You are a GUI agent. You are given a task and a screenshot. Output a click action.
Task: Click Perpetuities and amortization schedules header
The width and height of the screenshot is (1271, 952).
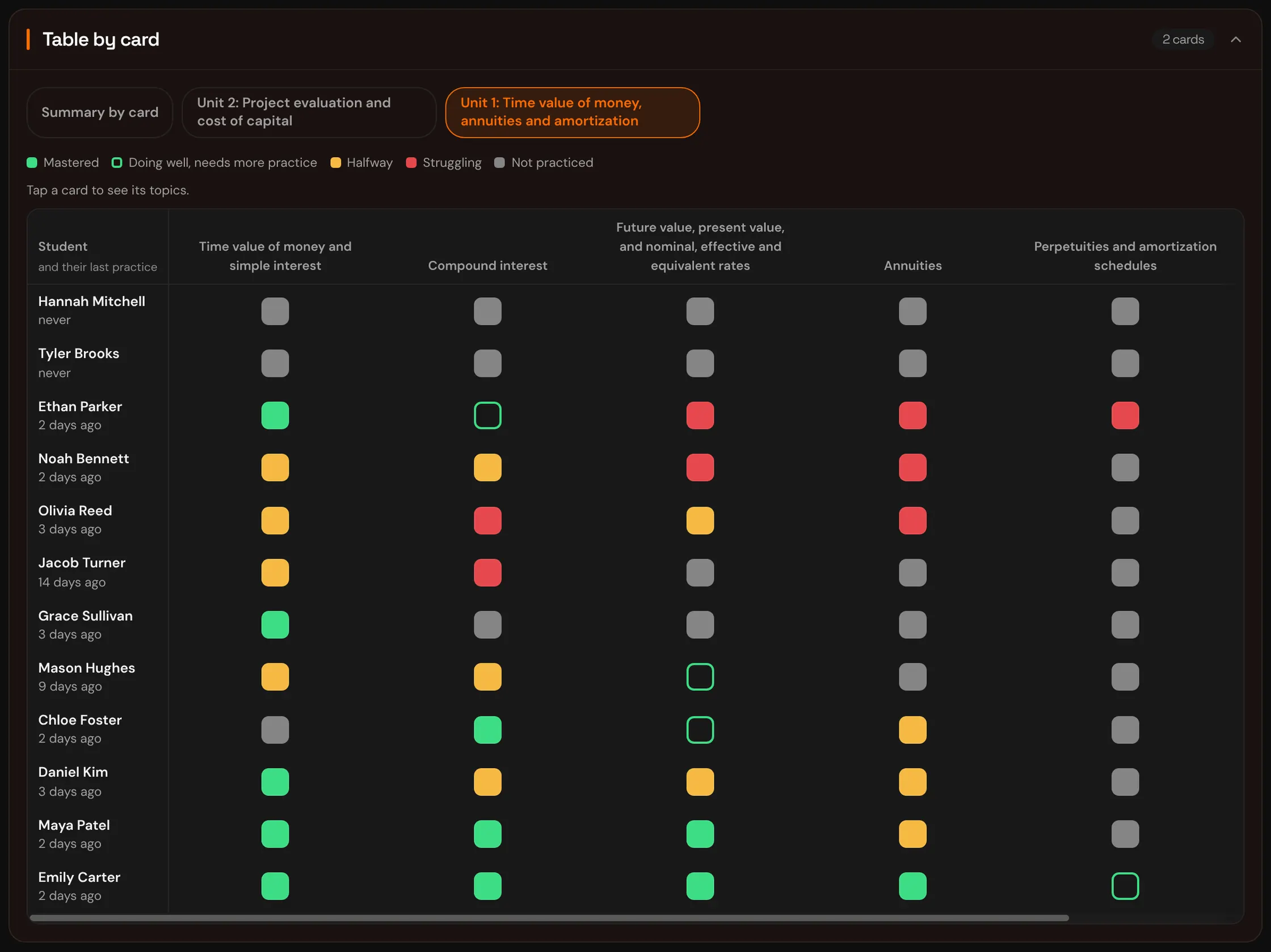point(1125,256)
